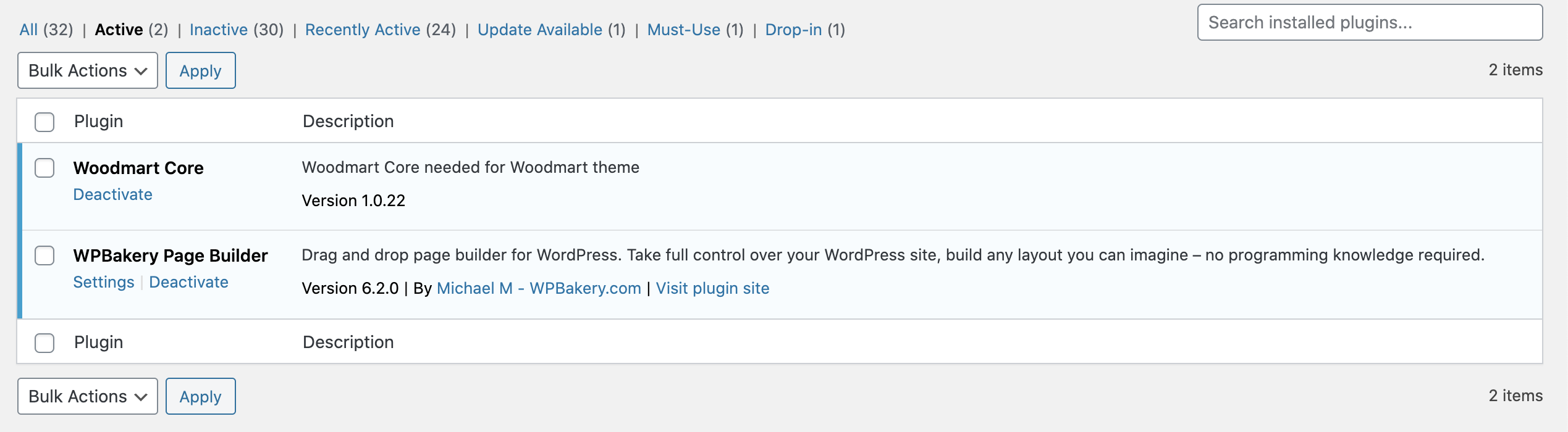Viewport: 1568px width, 432px height.
Task: Open WPBakery Page Builder Settings
Action: (103, 282)
